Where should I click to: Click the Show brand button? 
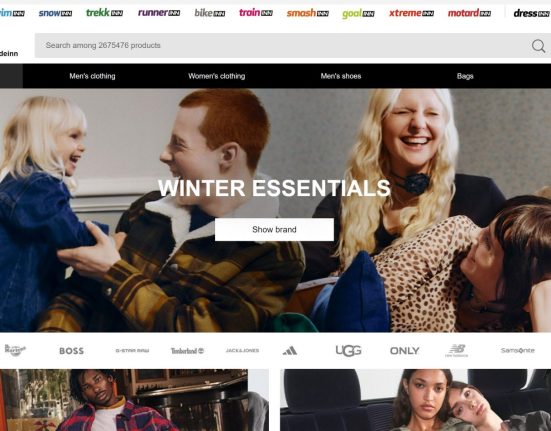[274, 229]
